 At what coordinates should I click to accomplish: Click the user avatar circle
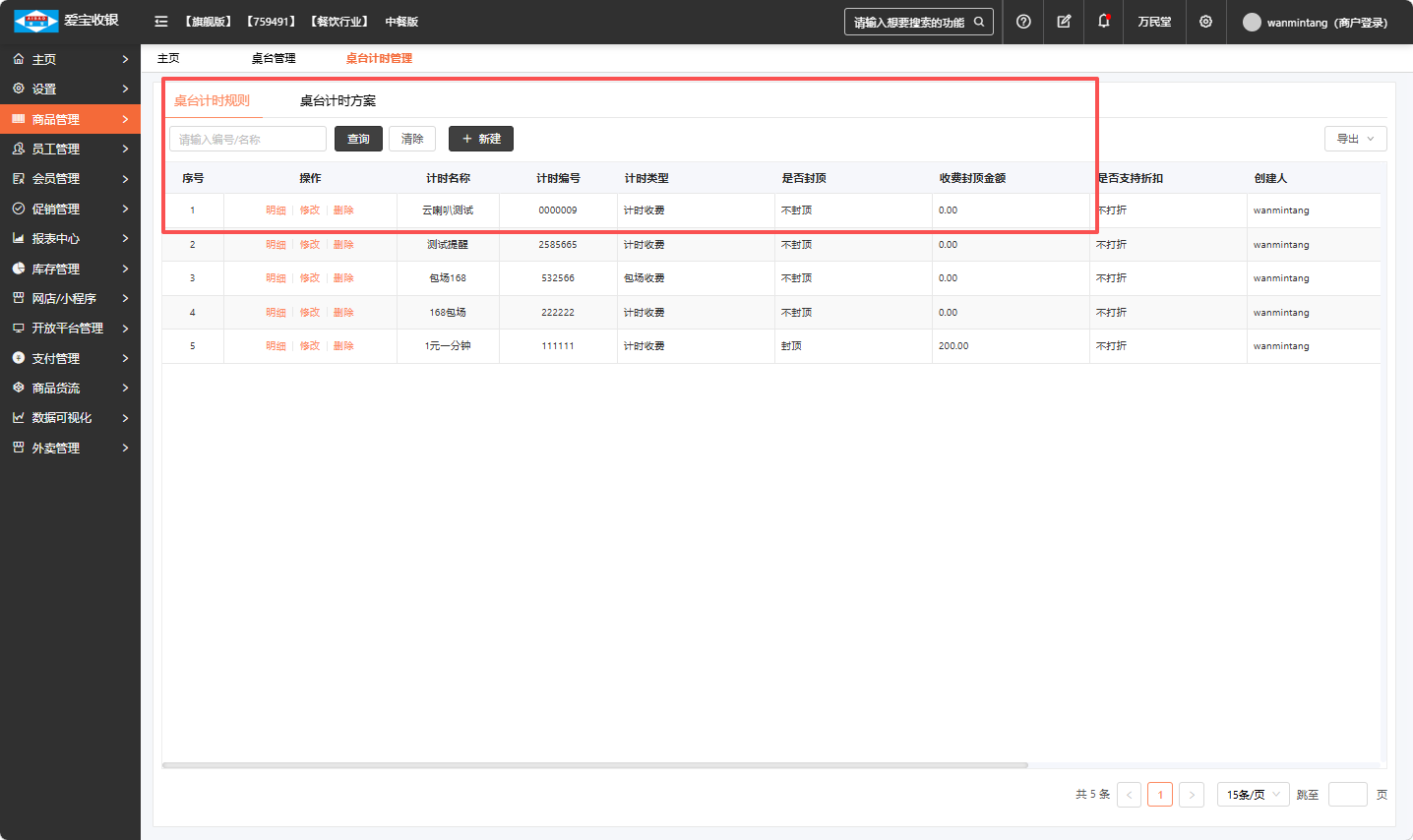coord(1252,22)
